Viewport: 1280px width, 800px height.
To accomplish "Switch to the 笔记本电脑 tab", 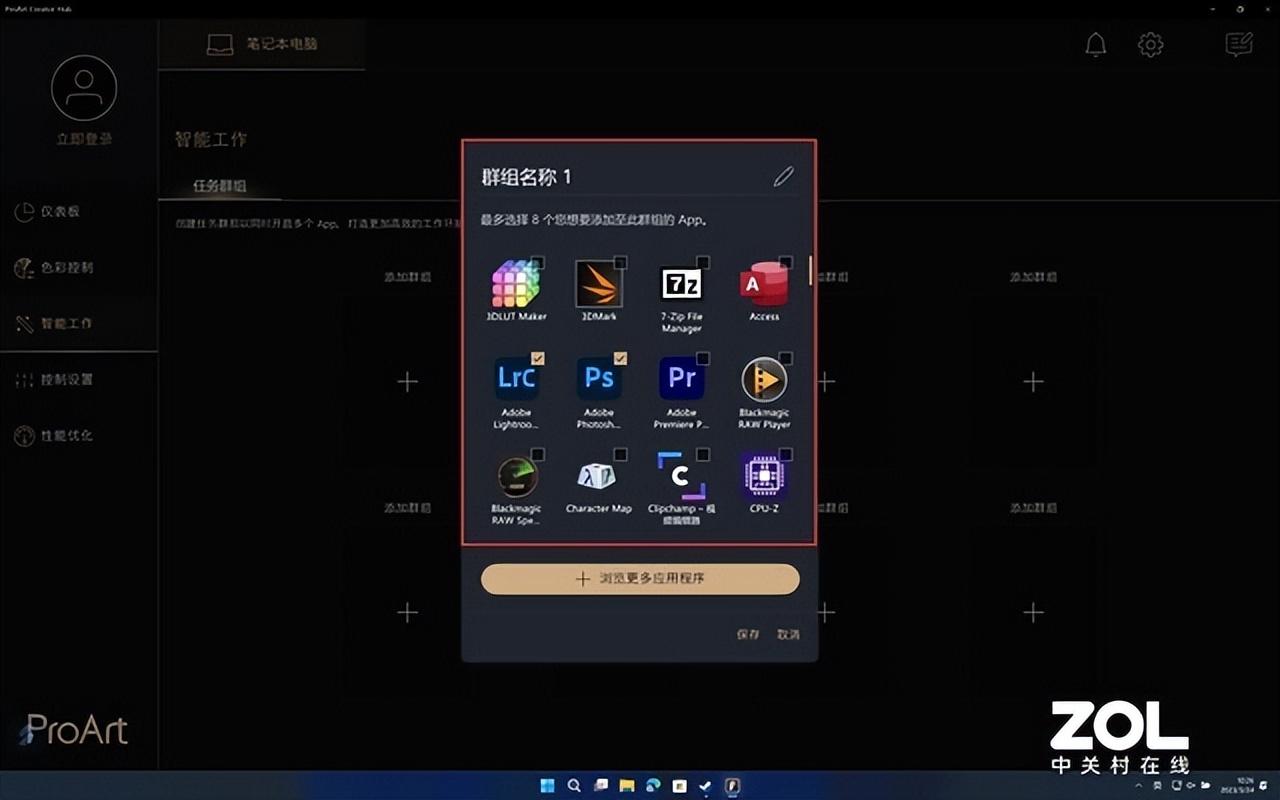I will [x=262, y=45].
